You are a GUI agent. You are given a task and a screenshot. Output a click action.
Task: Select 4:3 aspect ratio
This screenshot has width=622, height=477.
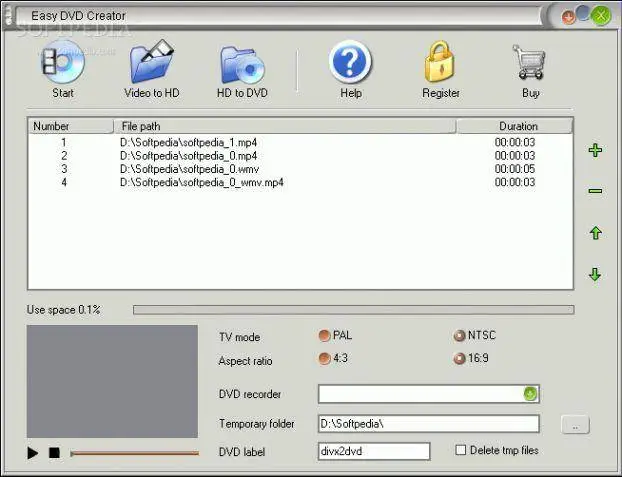click(x=324, y=359)
